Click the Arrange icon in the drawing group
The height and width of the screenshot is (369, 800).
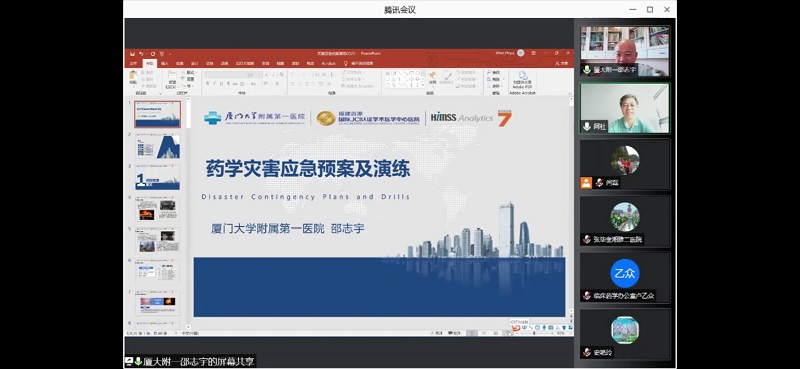coord(432,77)
